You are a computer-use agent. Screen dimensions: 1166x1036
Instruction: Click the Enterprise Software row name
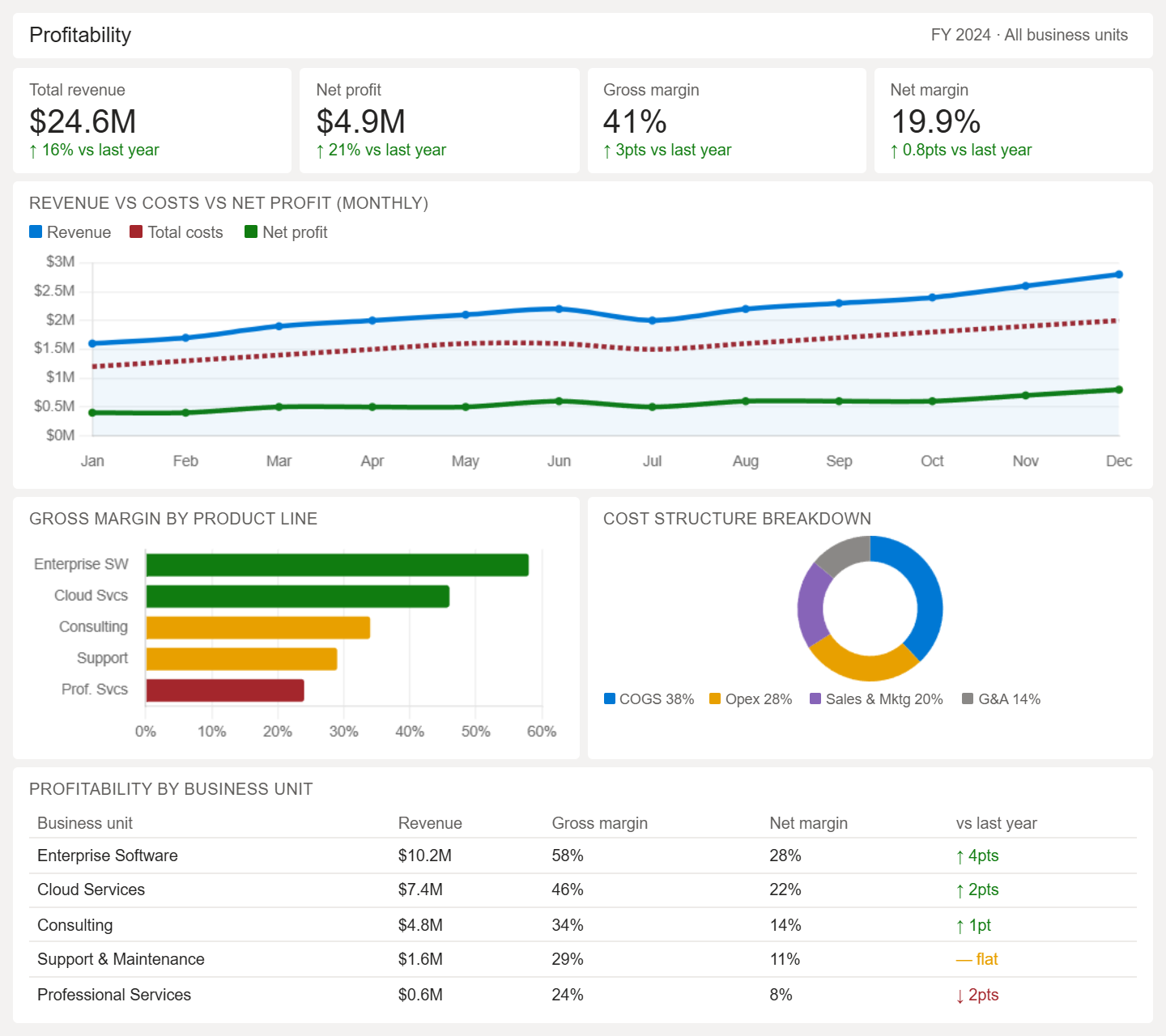(108, 856)
